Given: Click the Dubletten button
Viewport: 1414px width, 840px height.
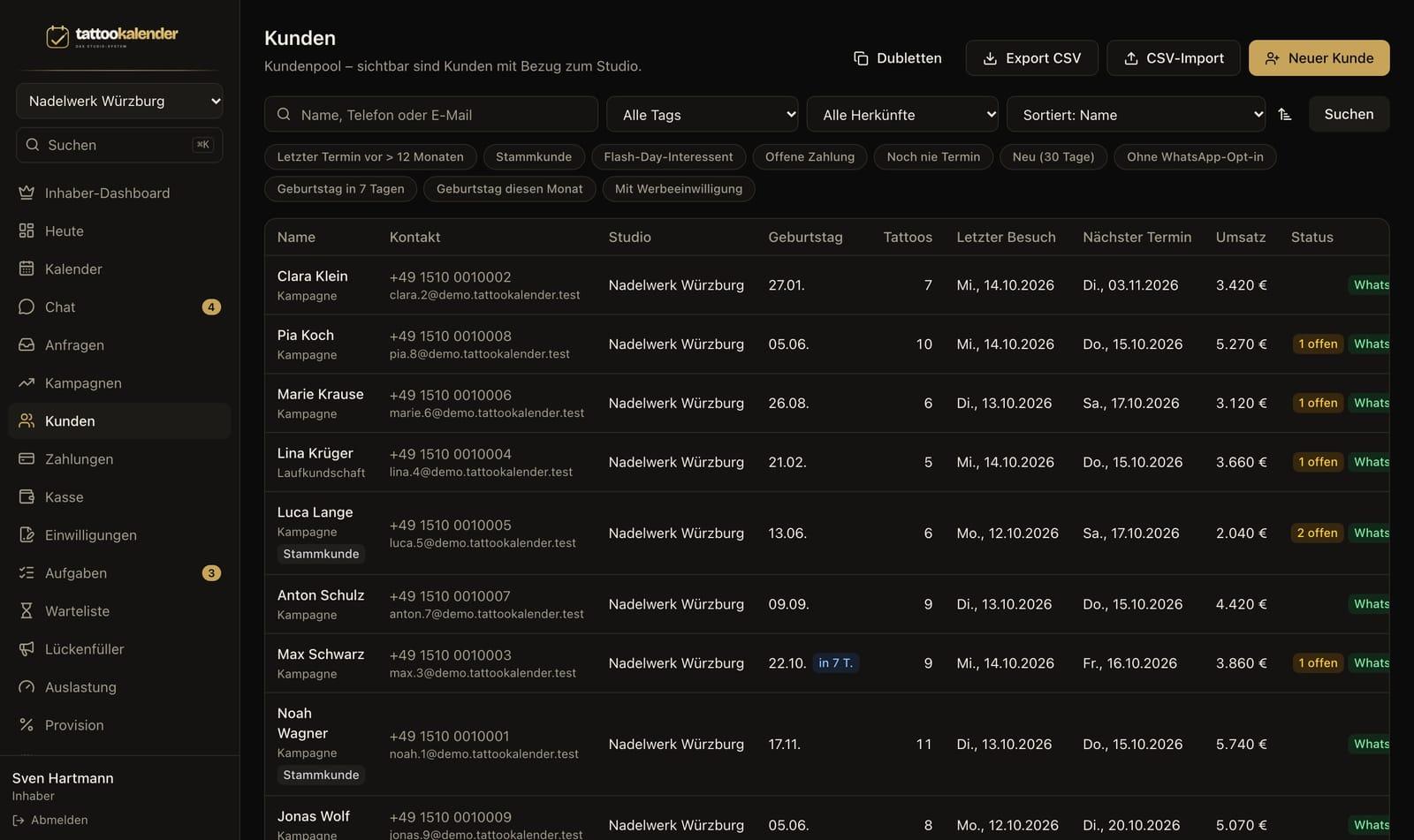Looking at the screenshot, I should [x=897, y=57].
